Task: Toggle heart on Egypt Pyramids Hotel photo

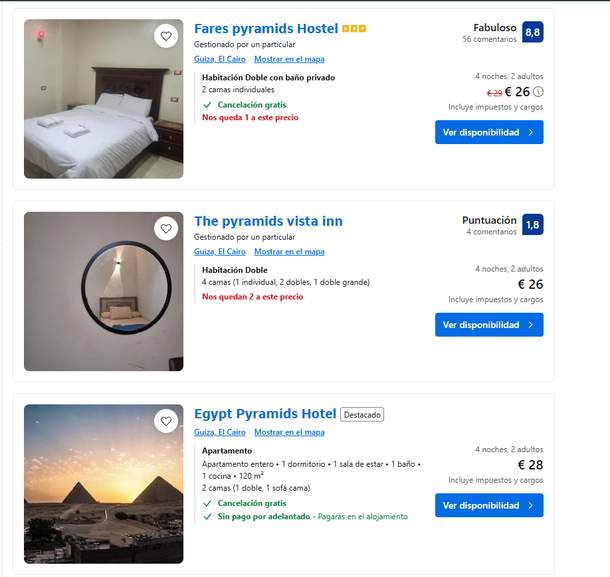Action: tap(166, 421)
